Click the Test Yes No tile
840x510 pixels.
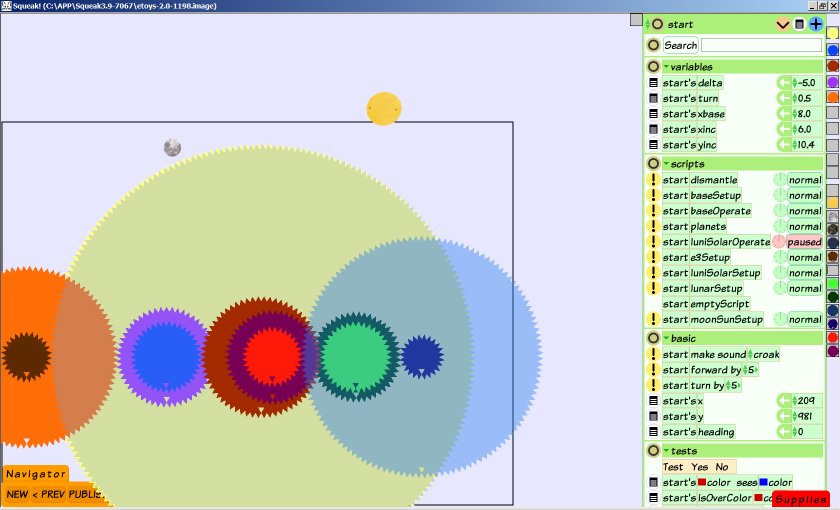[699, 467]
